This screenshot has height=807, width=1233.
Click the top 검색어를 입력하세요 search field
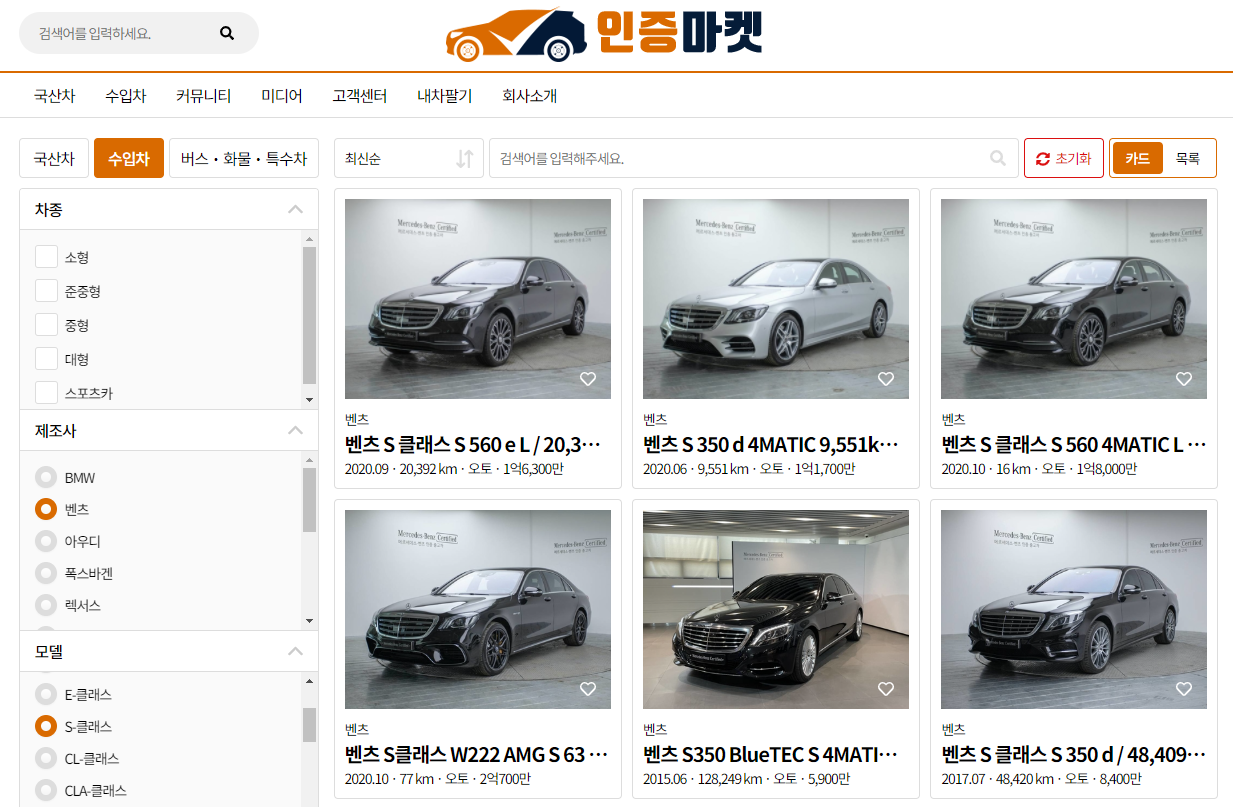[139, 33]
